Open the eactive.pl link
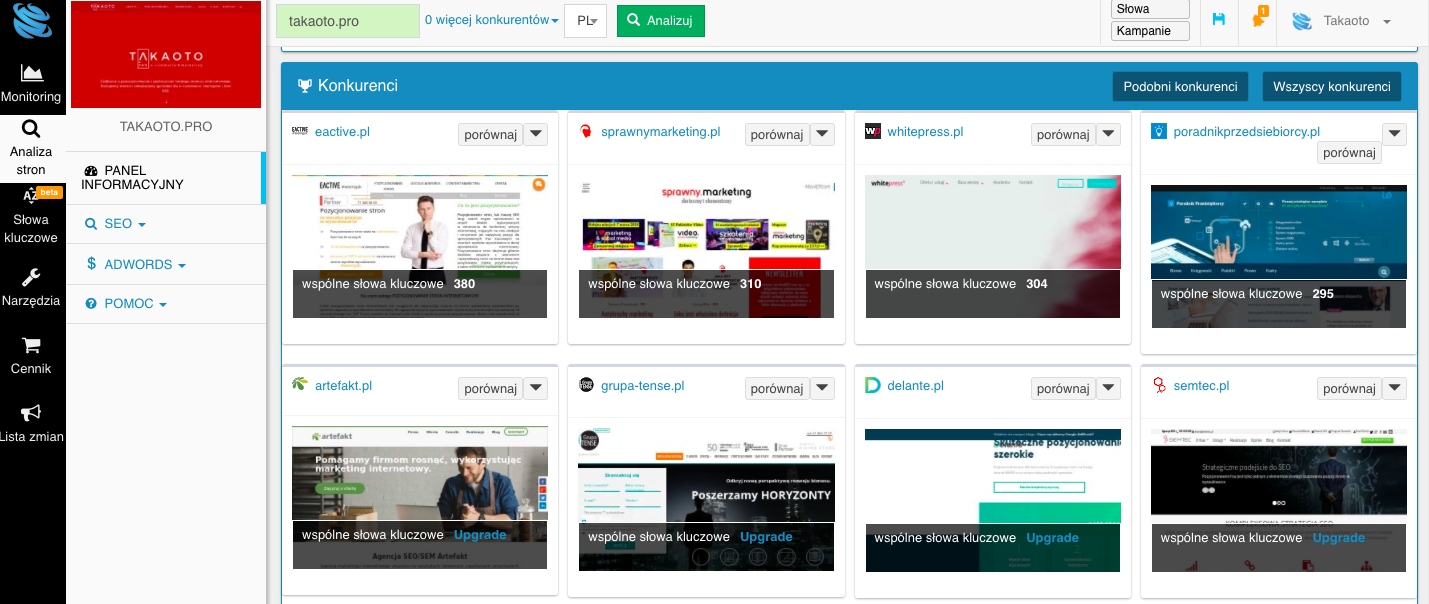Screen dimensions: 1429x604 click(343, 132)
